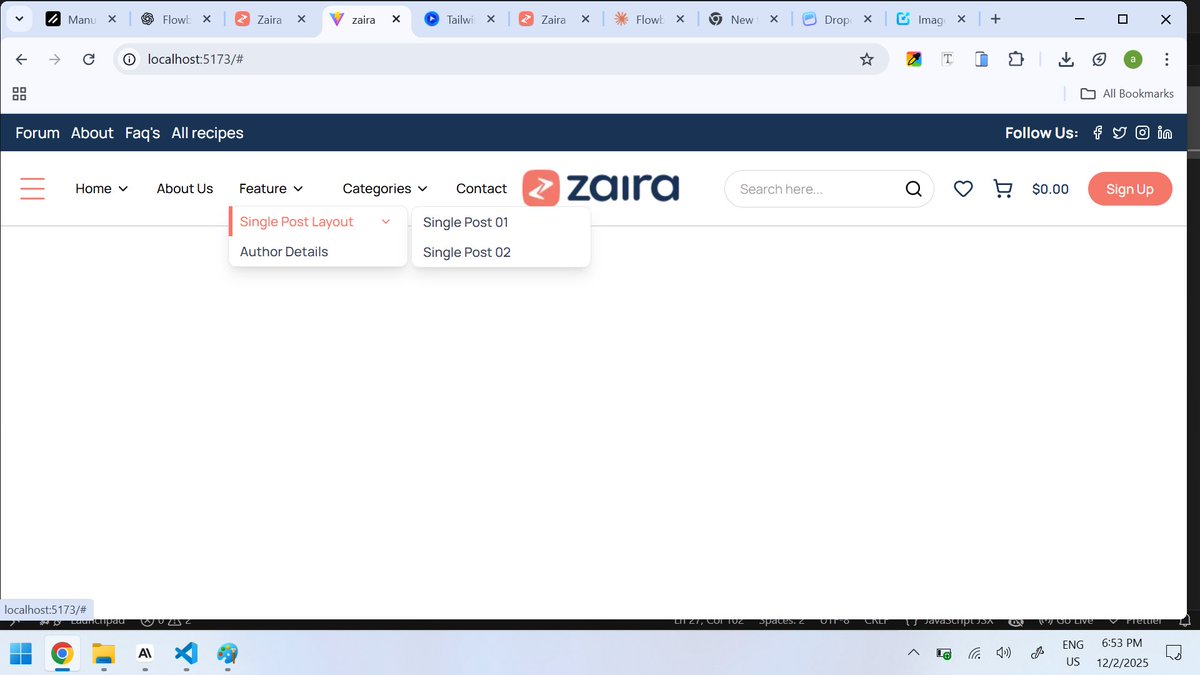Open Visual Studio Code from taskbar
Screen dimensions: 1200x675
[x=186, y=654]
